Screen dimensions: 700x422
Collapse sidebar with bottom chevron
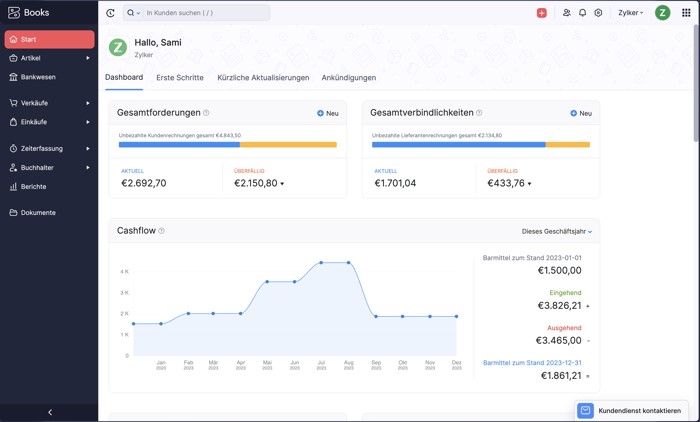50,412
